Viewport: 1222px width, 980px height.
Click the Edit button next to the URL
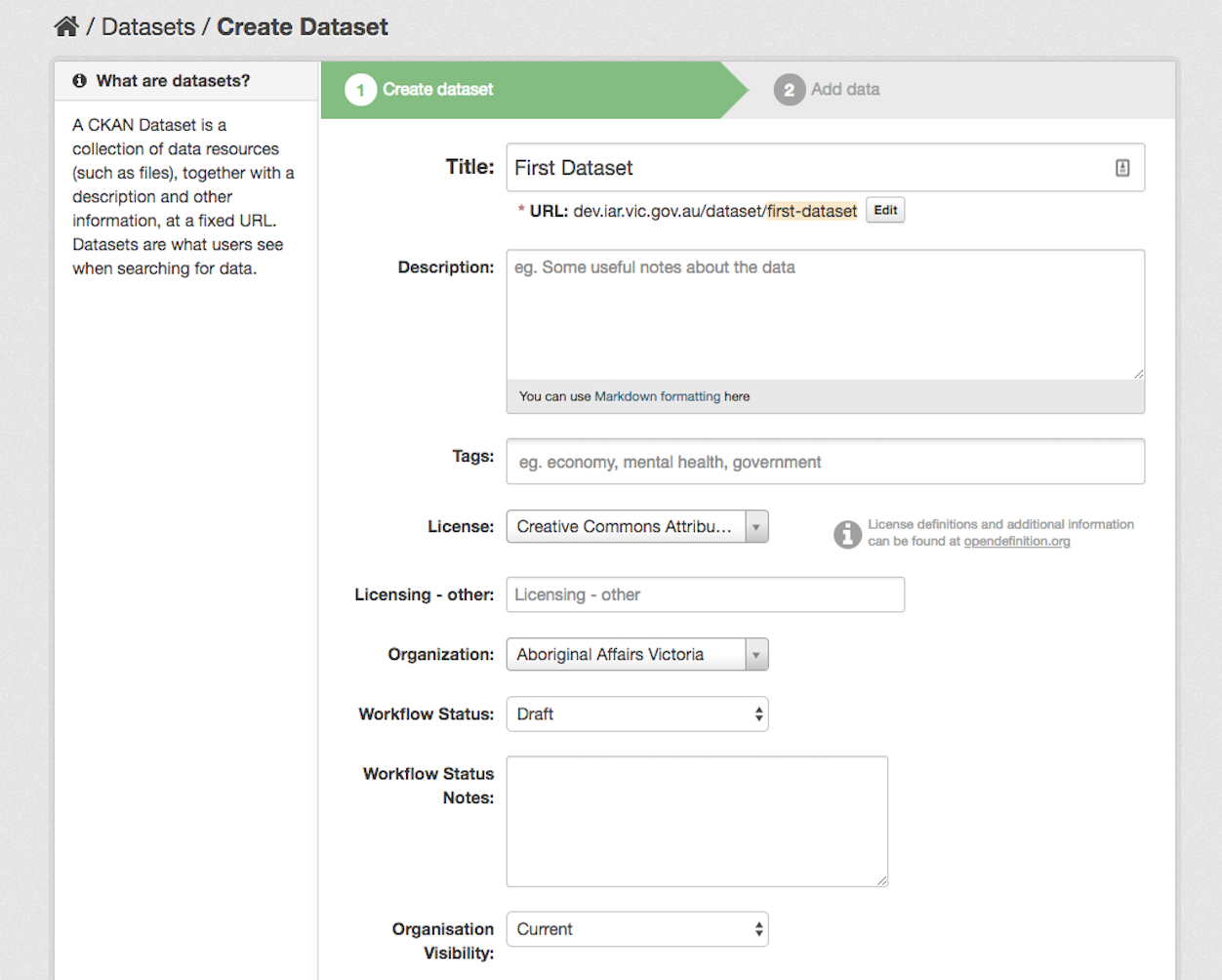[x=884, y=209]
